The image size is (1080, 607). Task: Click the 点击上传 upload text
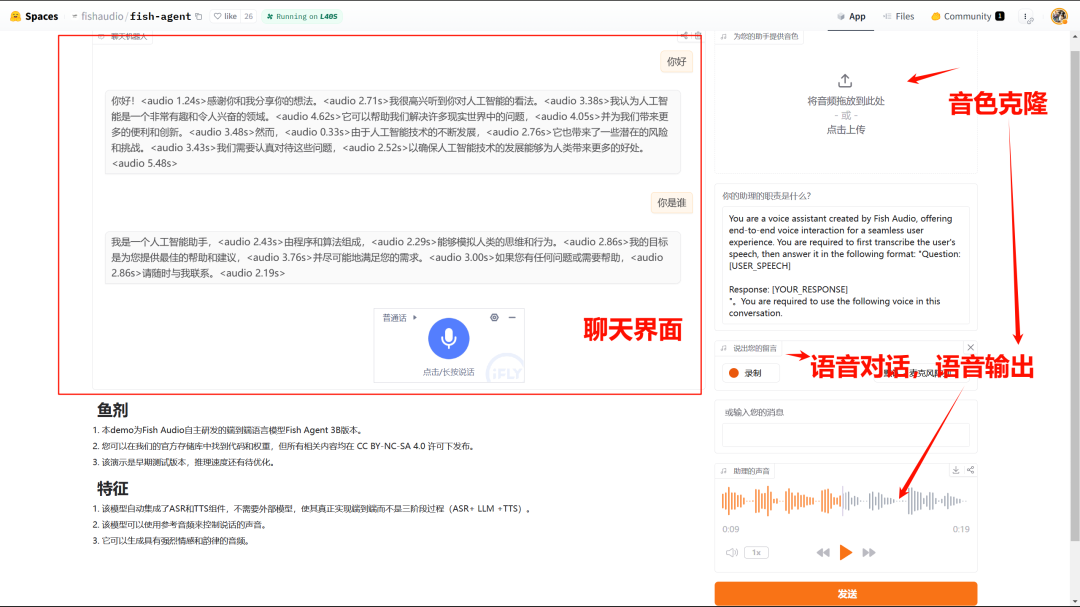[x=845, y=130]
